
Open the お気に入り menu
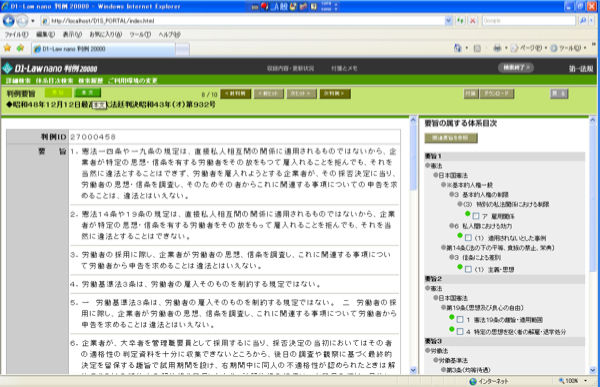tap(105, 34)
